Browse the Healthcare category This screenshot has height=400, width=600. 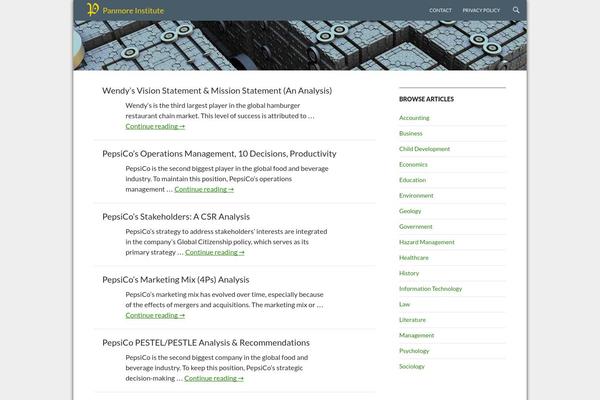414,258
